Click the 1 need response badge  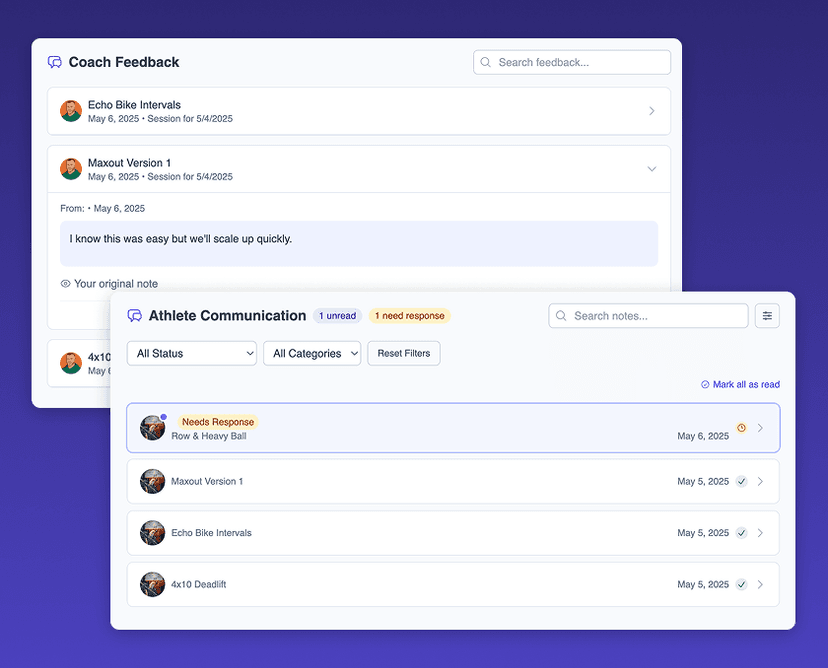point(410,316)
